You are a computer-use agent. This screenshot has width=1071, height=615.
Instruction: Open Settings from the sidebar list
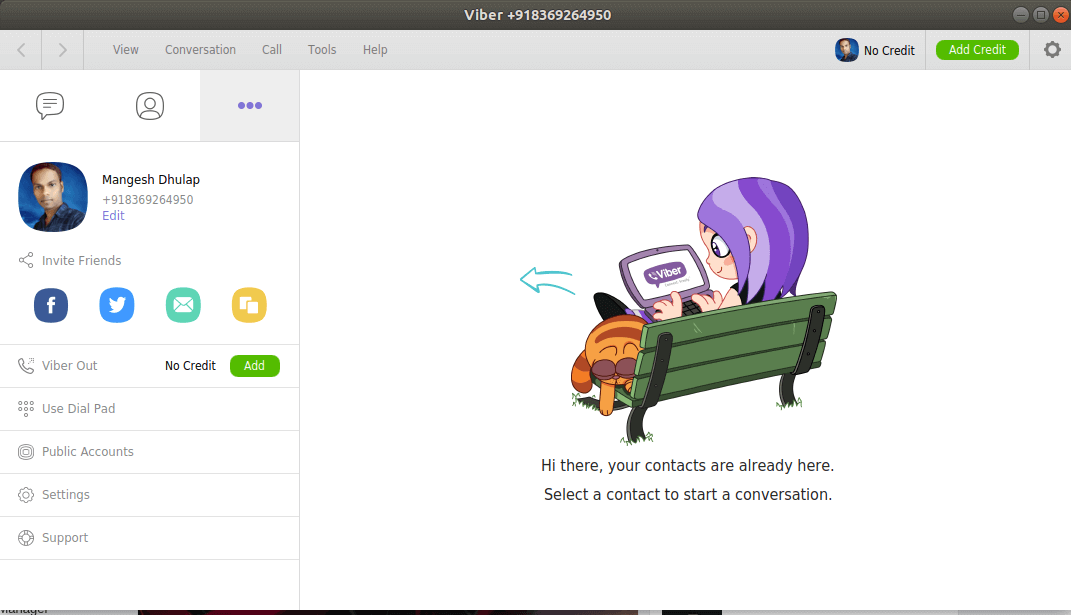(150, 495)
